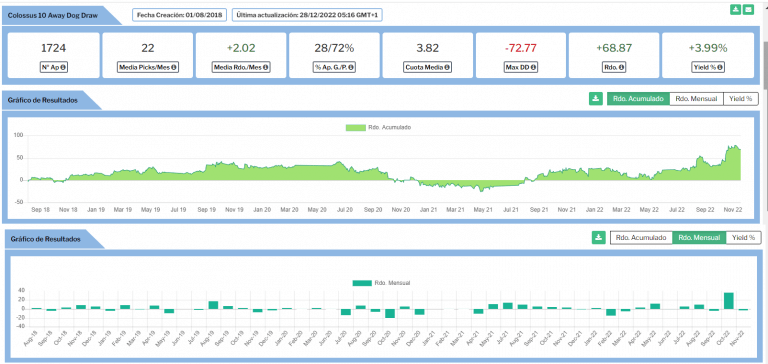Download the monthly results chart
This screenshot has height=364, width=768.
point(598,238)
